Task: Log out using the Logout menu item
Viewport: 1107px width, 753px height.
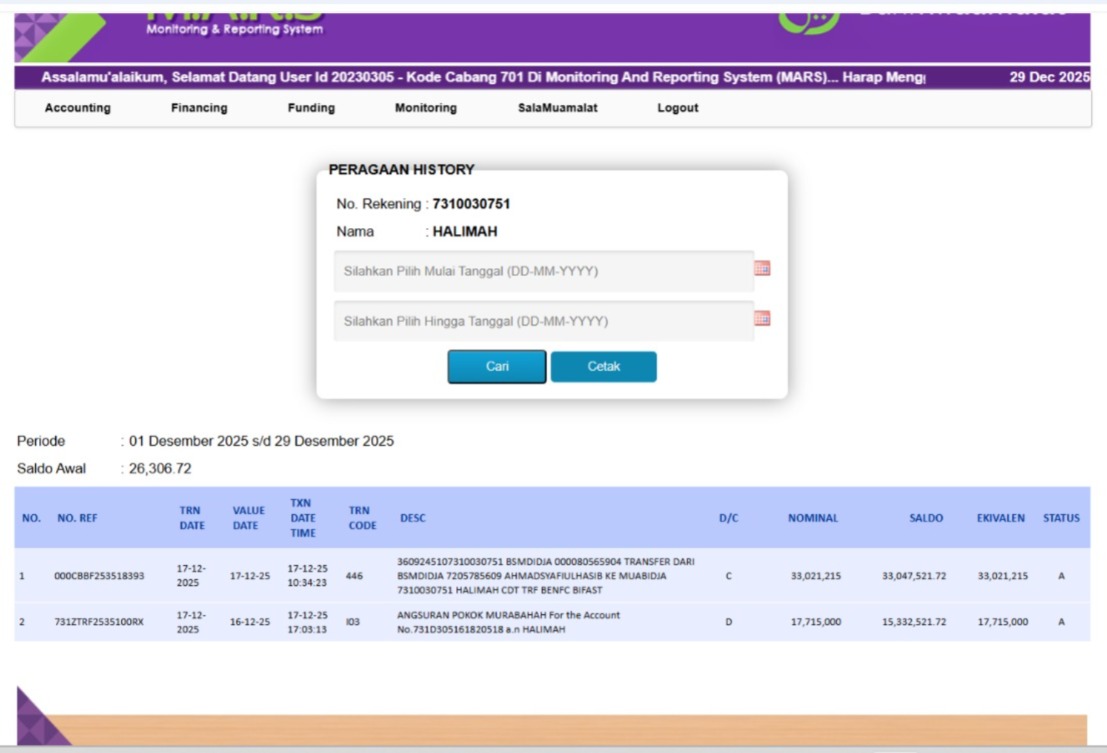Action: pyautogui.click(x=677, y=109)
